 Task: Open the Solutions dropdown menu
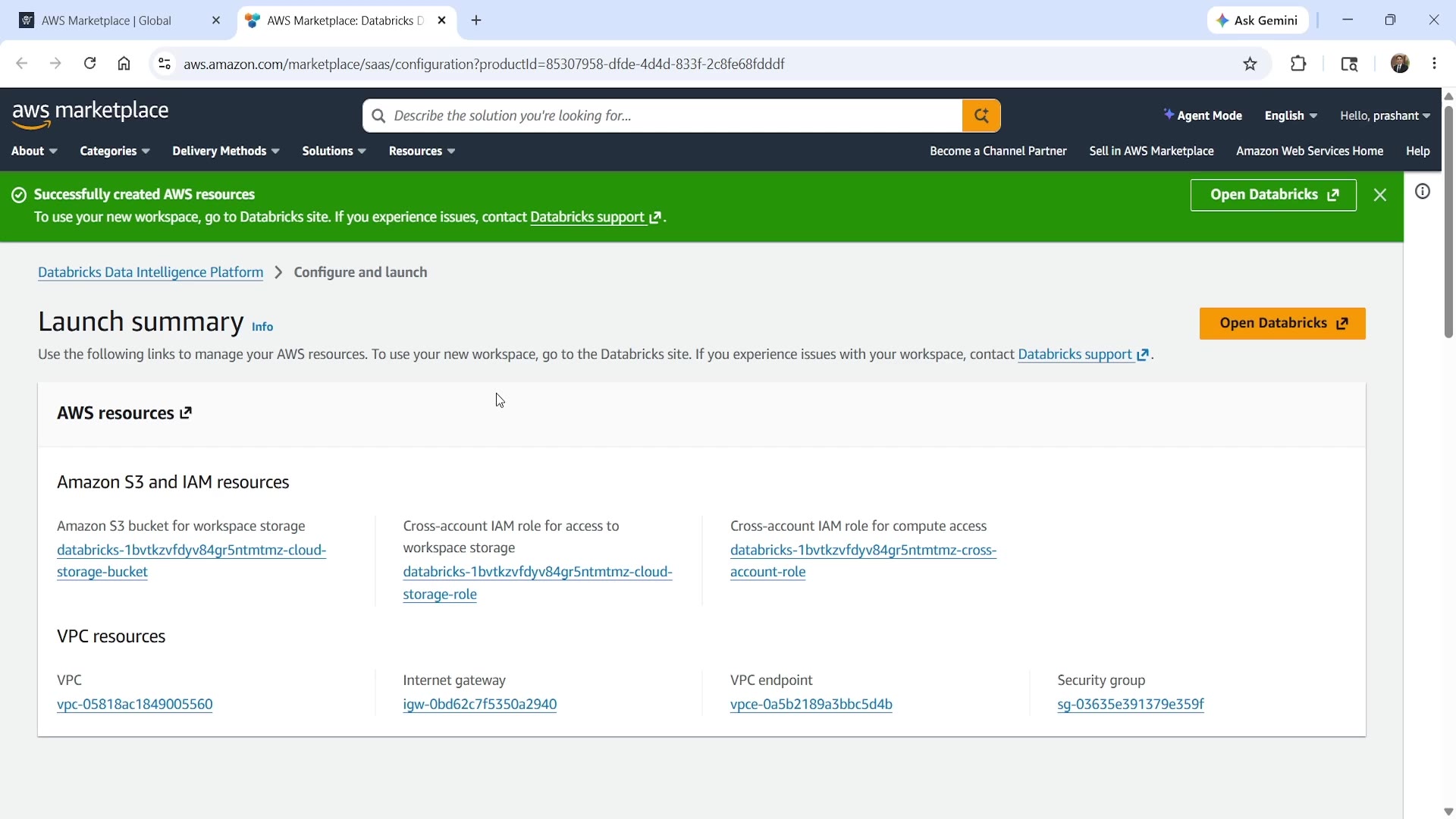tap(334, 151)
